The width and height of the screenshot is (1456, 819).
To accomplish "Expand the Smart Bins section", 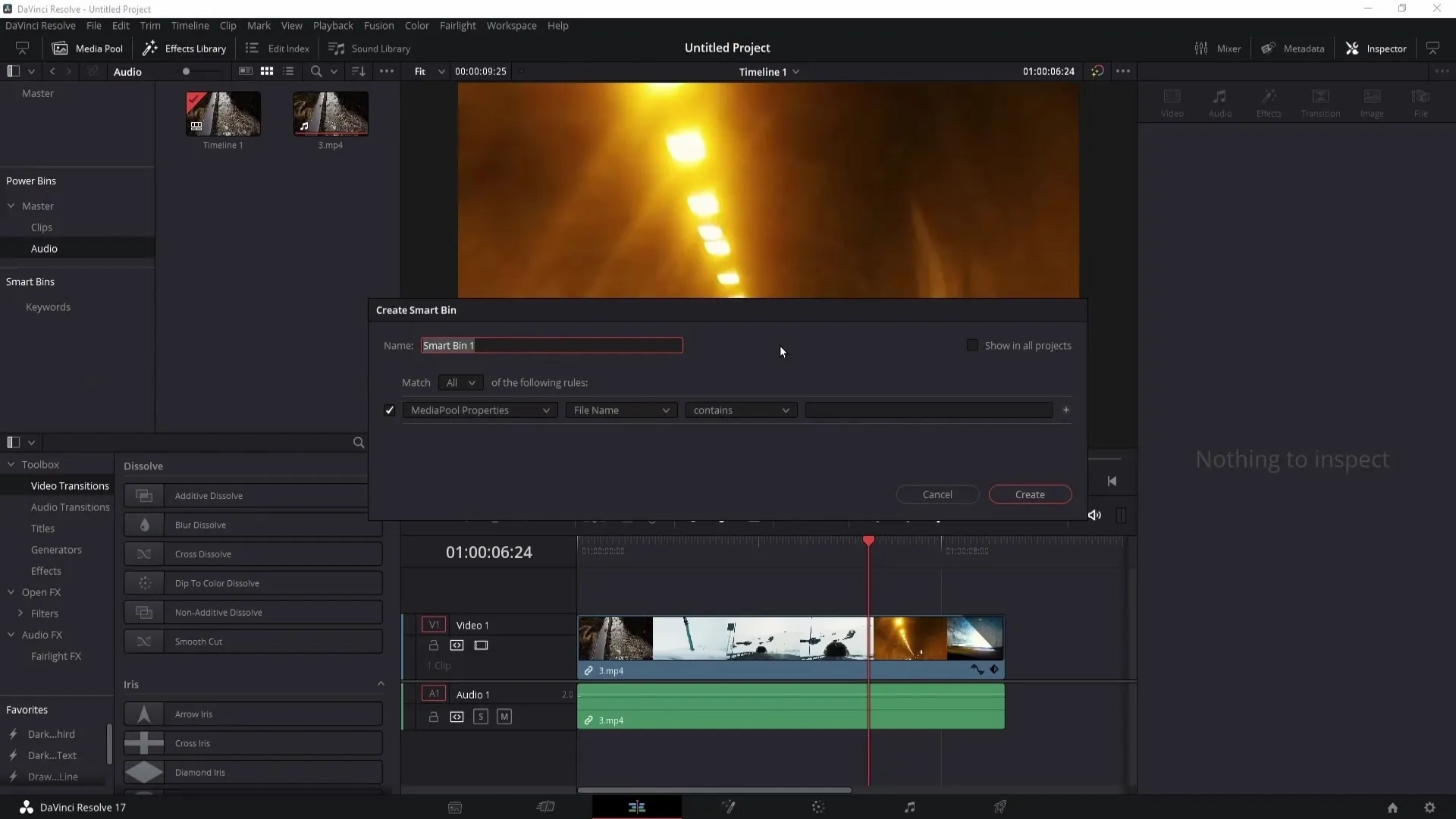I will (30, 281).
